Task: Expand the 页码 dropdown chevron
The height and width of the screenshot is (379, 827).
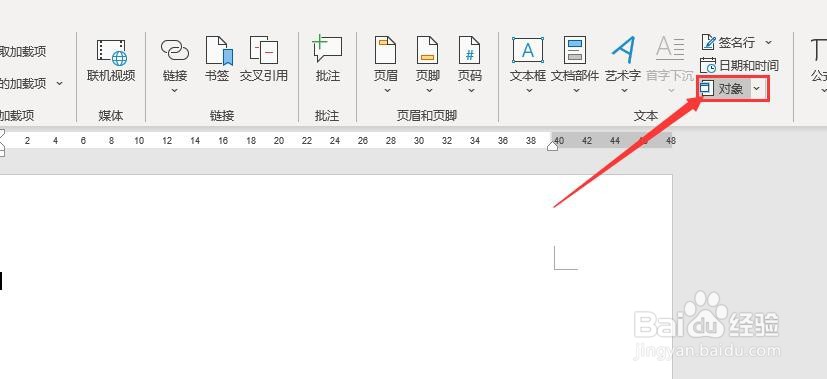Action: [x=471, y=91]
